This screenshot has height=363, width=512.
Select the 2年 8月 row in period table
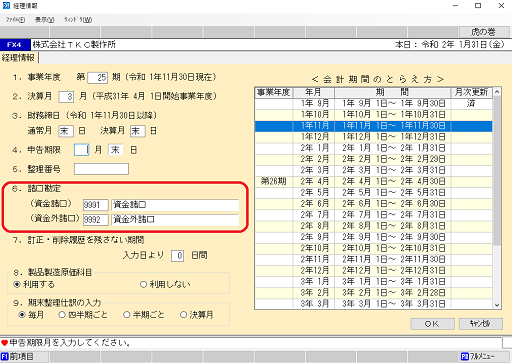(x=374, y=226)
